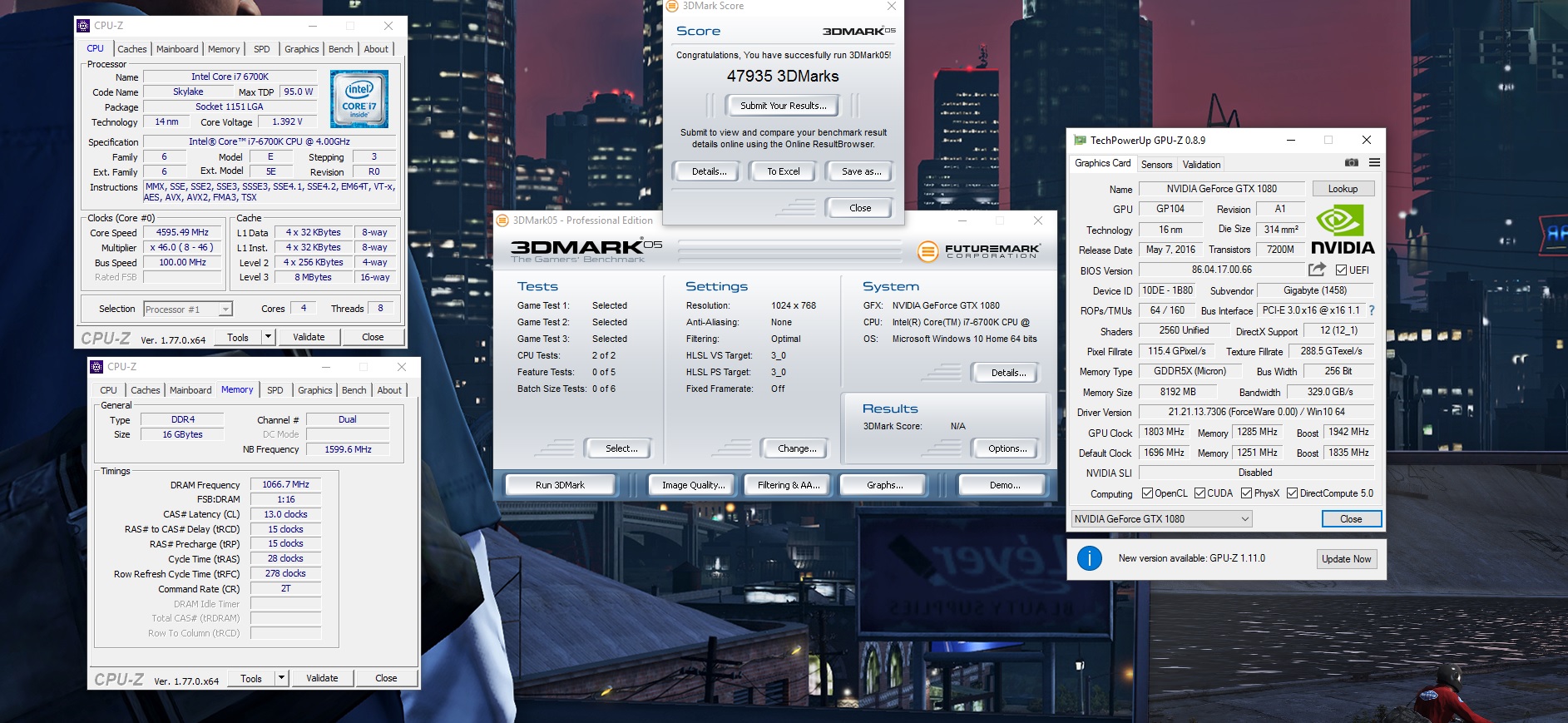
Task: Click the Intel Core i7 6700K name field
Action: click(x=230, y=77)
